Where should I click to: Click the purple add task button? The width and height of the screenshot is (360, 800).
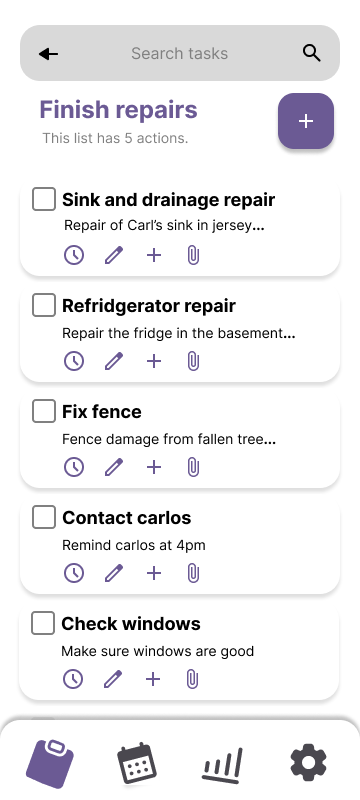coord(306,121)
